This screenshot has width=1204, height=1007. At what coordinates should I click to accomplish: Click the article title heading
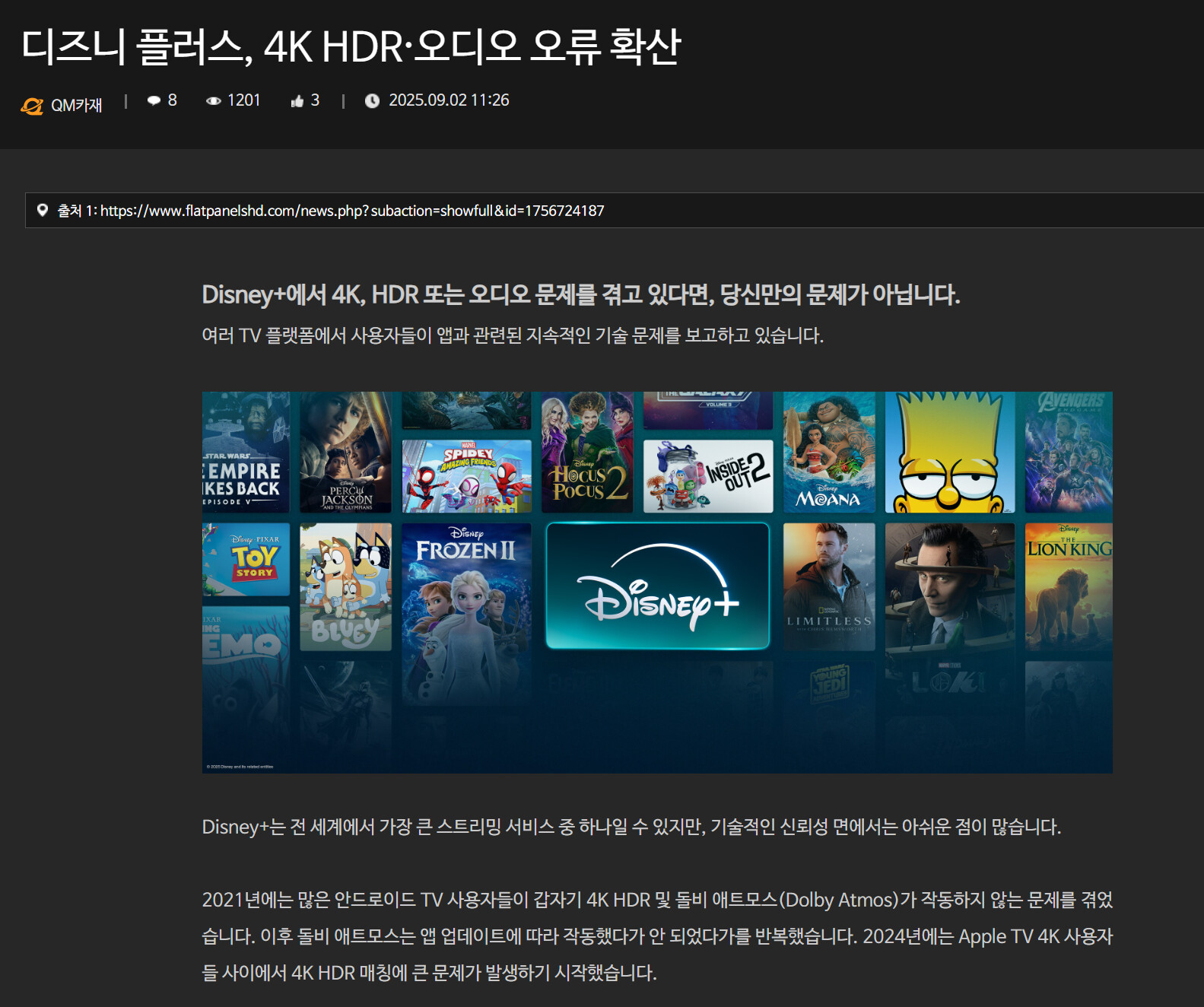click(351, 46)
